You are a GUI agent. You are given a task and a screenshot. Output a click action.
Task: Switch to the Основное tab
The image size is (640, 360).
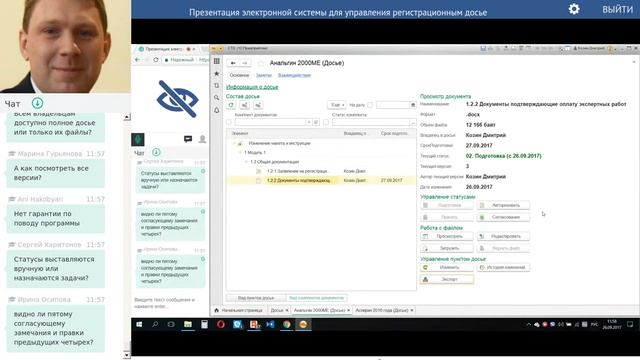click(x=239, y=76)
